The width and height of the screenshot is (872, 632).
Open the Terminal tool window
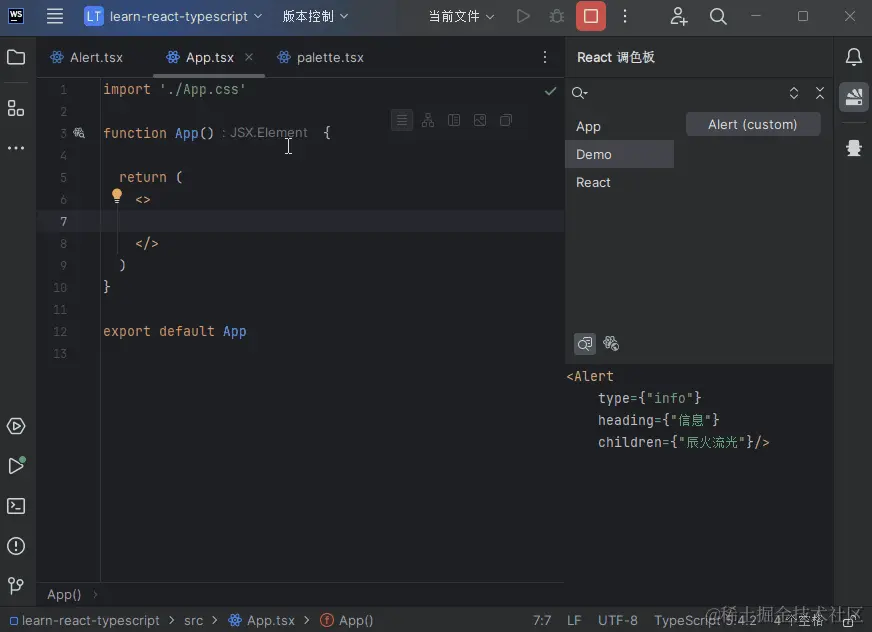coord(16,506)
